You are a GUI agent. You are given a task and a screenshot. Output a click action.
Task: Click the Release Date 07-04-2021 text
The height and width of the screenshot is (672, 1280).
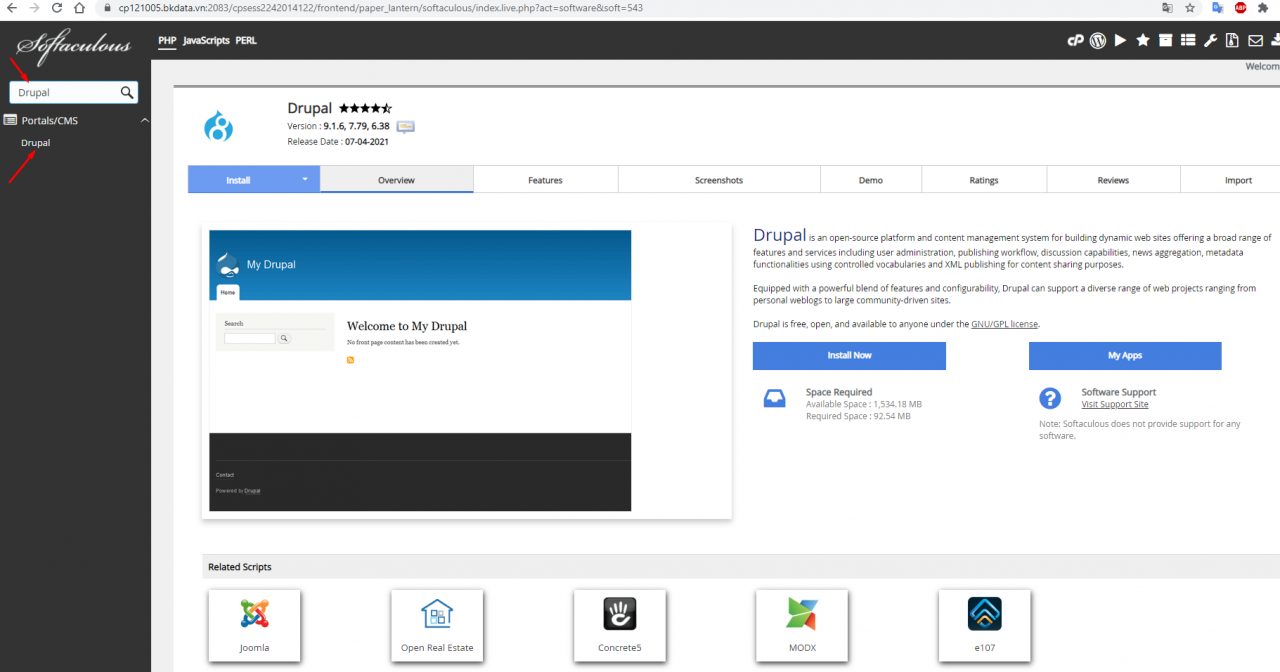click(x=338, y=141)
